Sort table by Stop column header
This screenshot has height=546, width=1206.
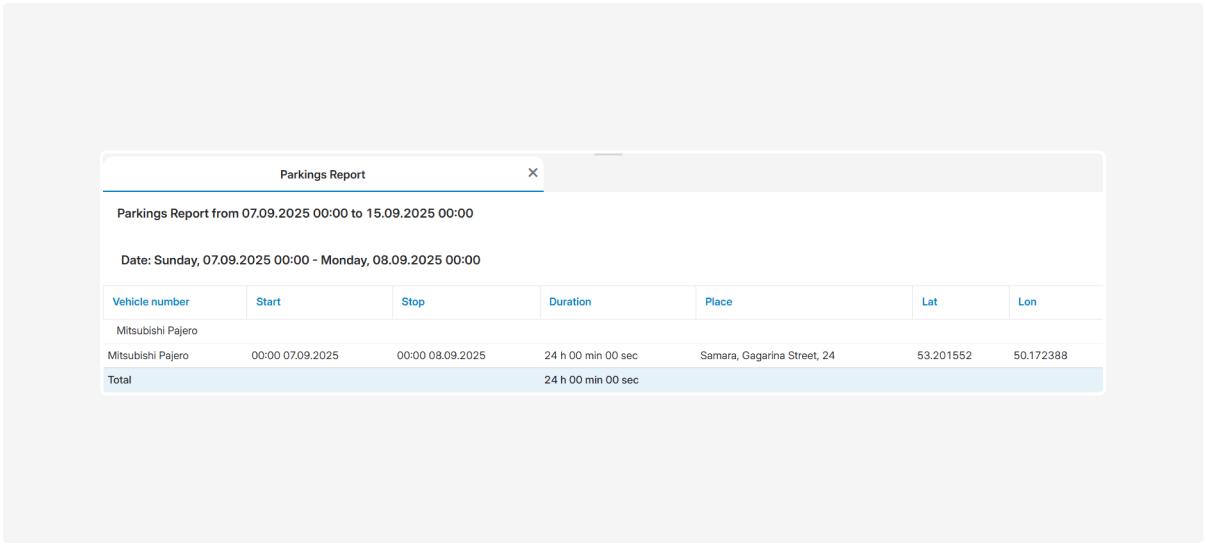(x=413, y=302)
